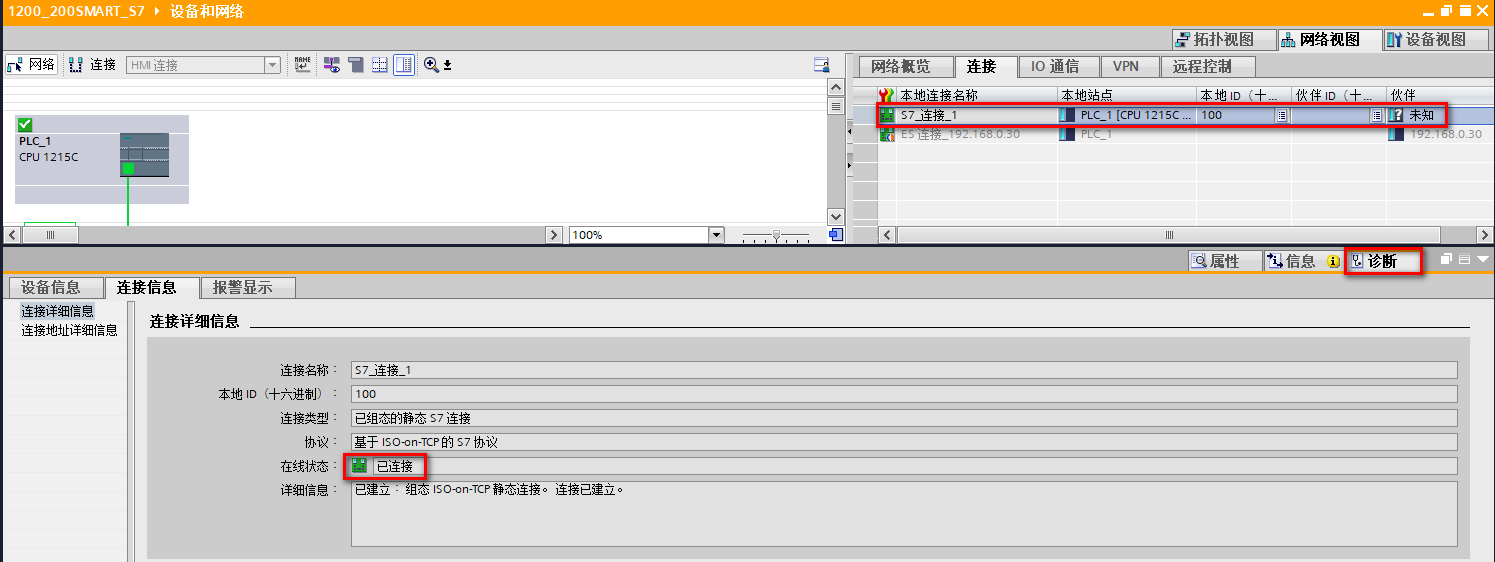Open the 100% zoom level dropdown
Viewport: 1495px width, 562px height.
tap(716, 235)
